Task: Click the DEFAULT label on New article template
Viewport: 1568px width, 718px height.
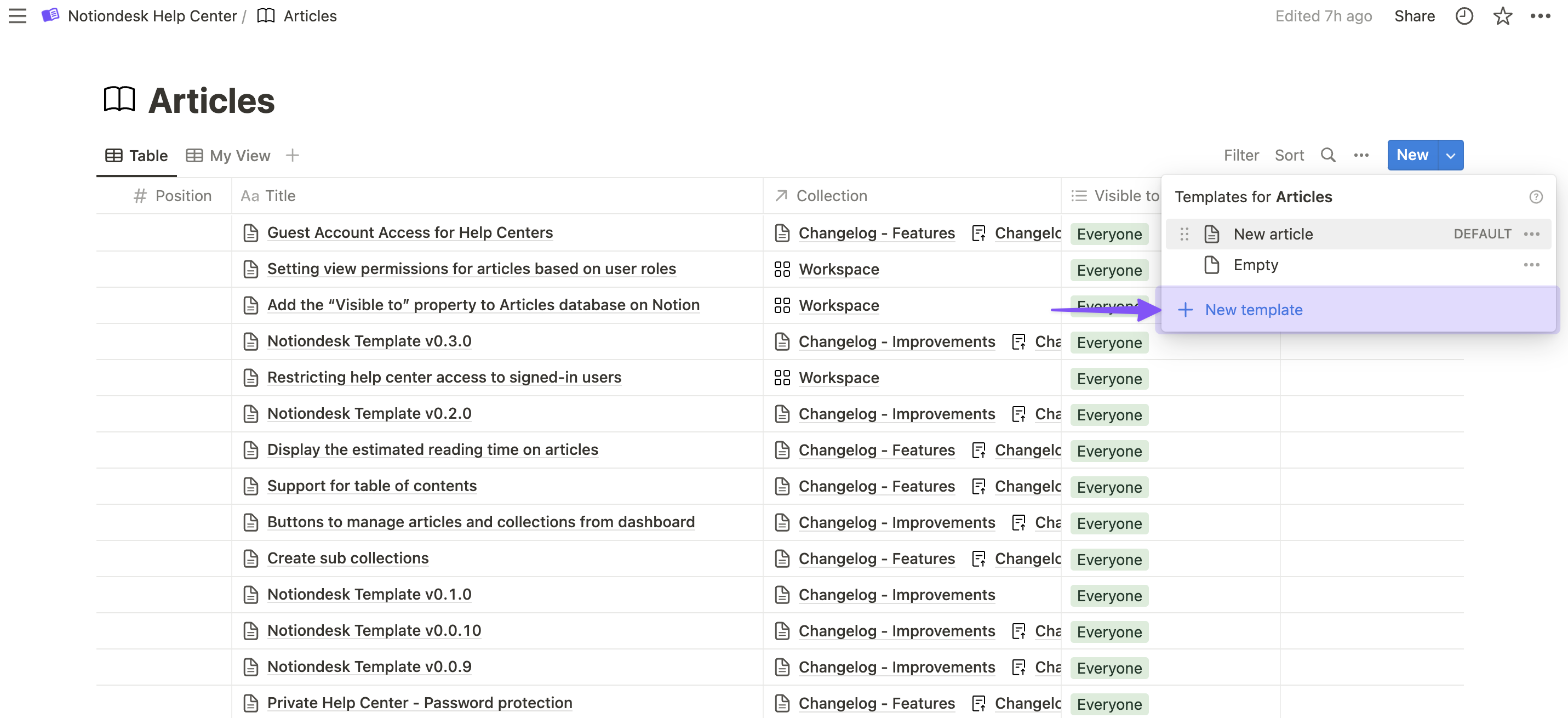Action: coord(1481,234)
